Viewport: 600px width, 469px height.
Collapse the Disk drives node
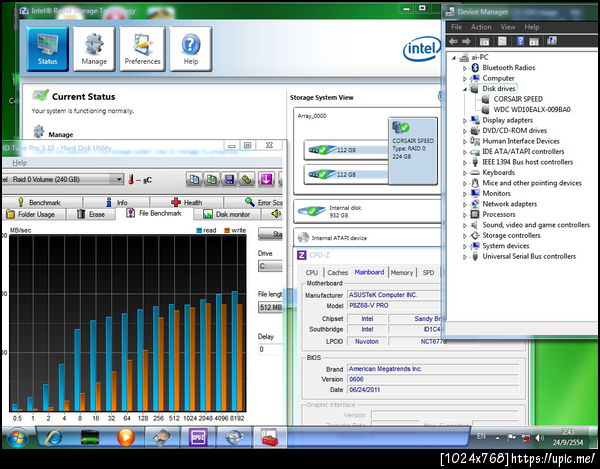(x=465, y=89)
